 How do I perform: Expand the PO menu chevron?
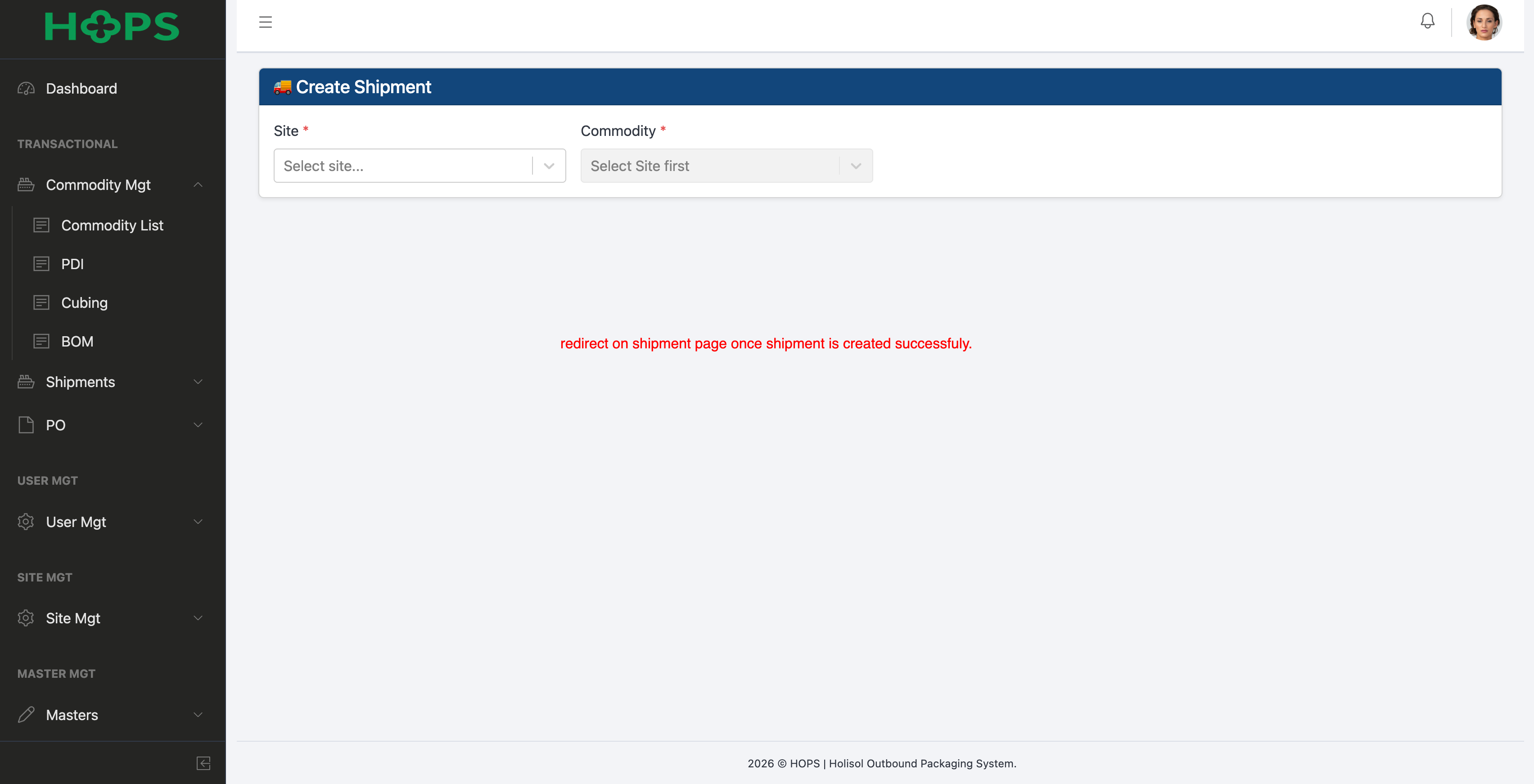click(x=199, y=425)
